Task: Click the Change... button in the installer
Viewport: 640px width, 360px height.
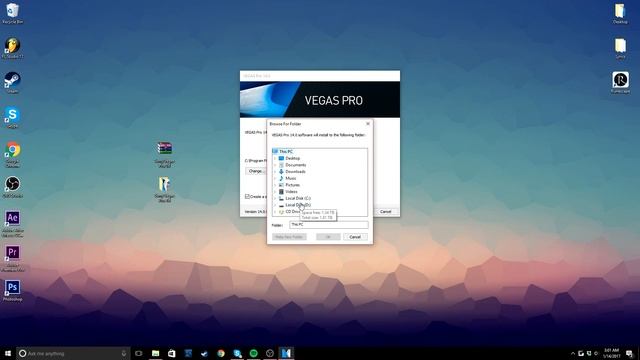Action: pos(256,171)
